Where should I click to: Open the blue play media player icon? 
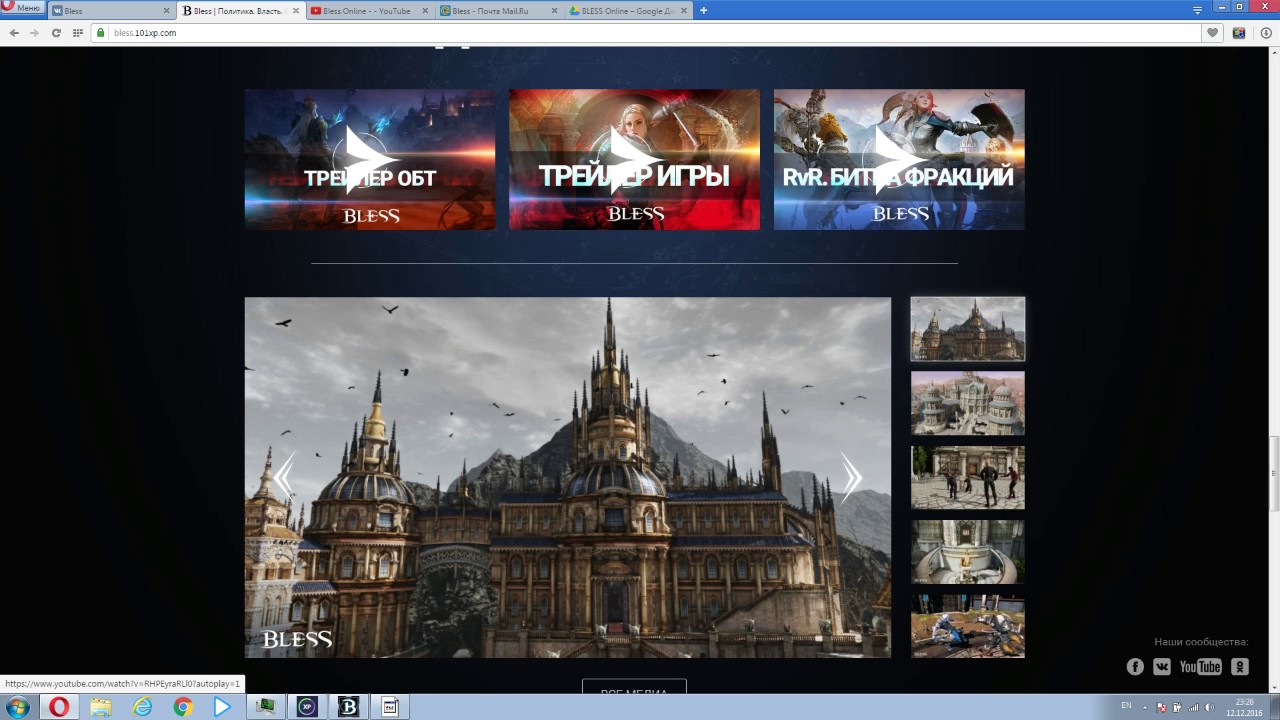click(222, 707)
